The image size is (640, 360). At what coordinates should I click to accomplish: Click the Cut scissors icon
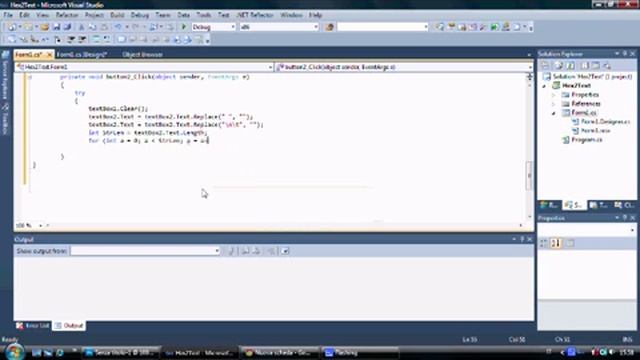tap(81, 27)
